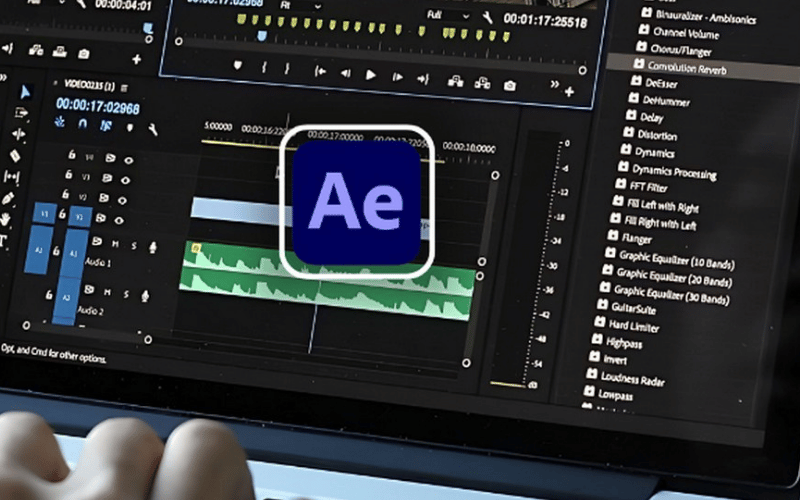
Task: Click Program duration 00:01:17:25518
Action: 545,21
